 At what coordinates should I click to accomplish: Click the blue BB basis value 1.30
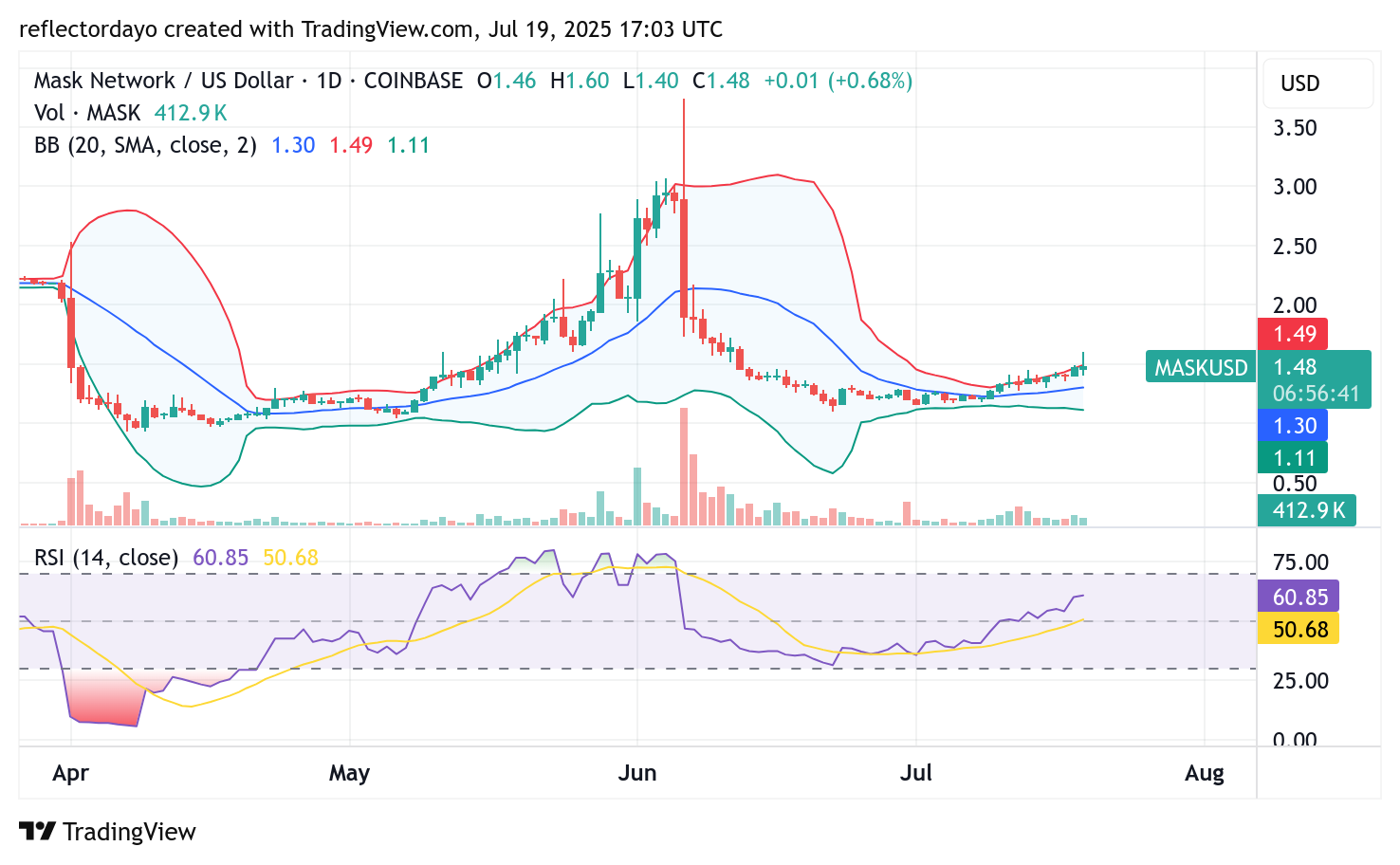(293, 145)
